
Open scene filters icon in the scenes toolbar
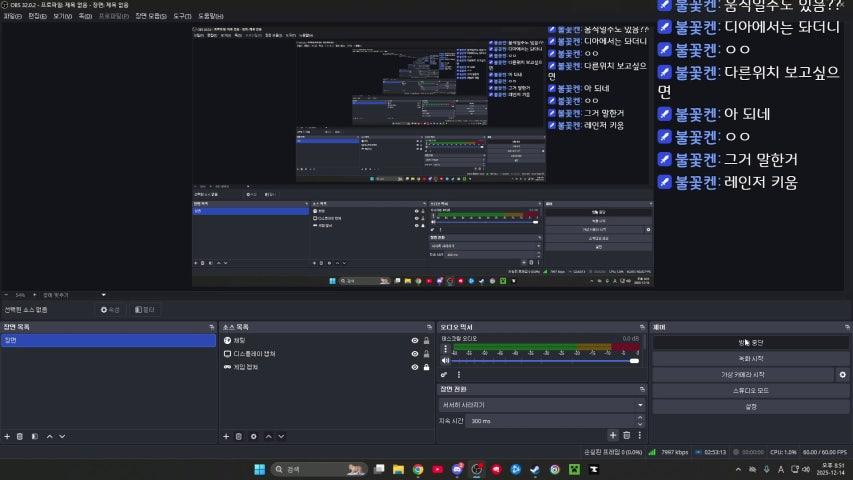[34, 436]
